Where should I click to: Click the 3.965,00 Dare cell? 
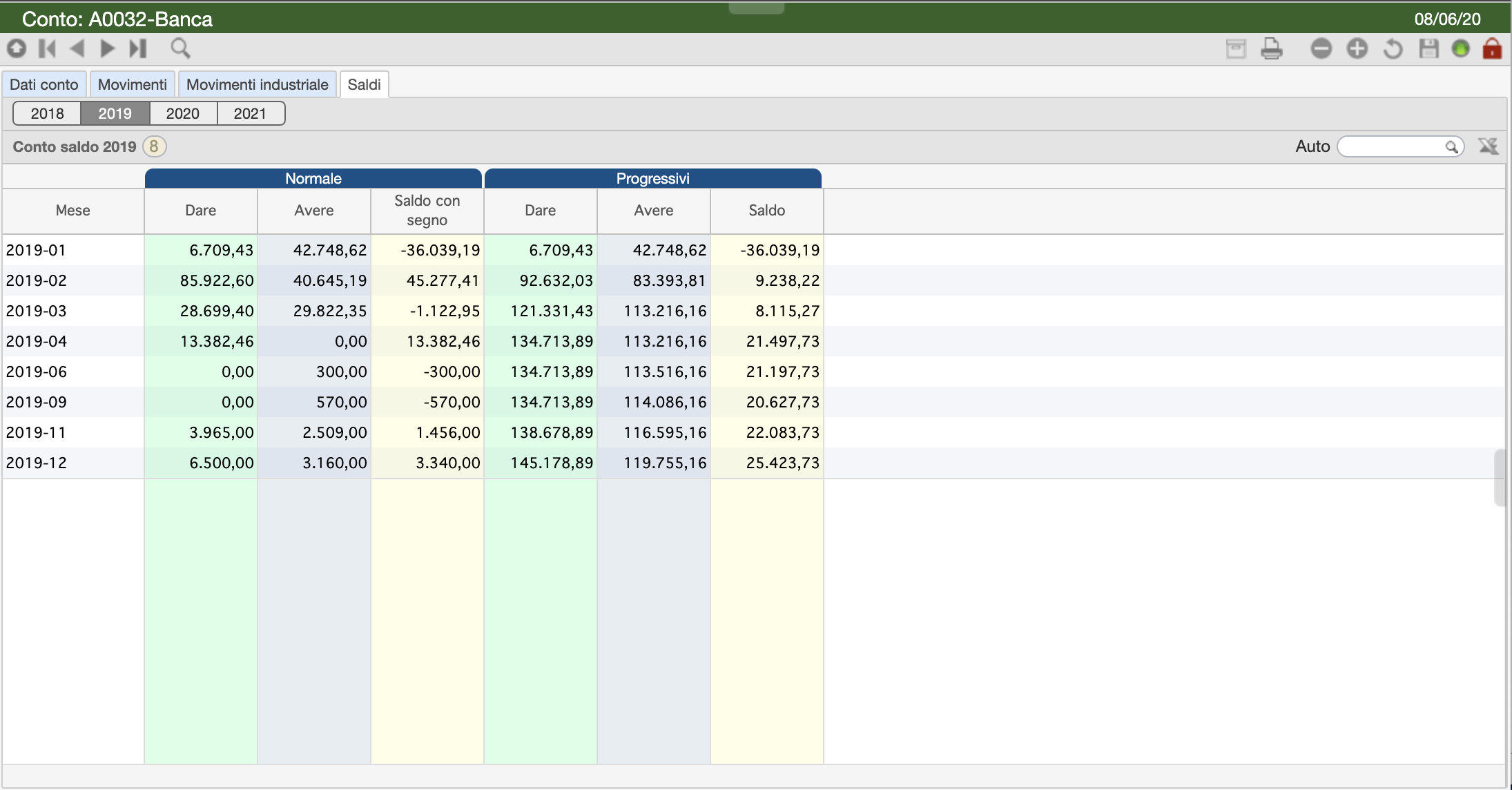click(x=201, y=432)
